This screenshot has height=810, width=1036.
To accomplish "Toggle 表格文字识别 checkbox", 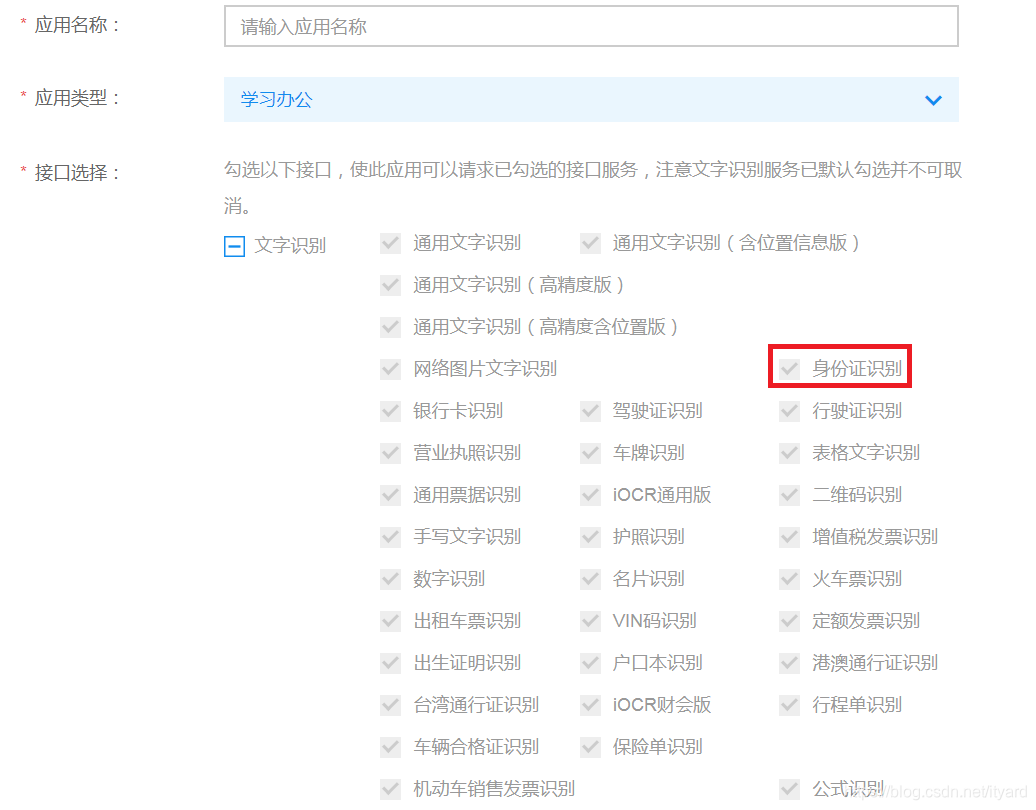I will tap(790, 453).
